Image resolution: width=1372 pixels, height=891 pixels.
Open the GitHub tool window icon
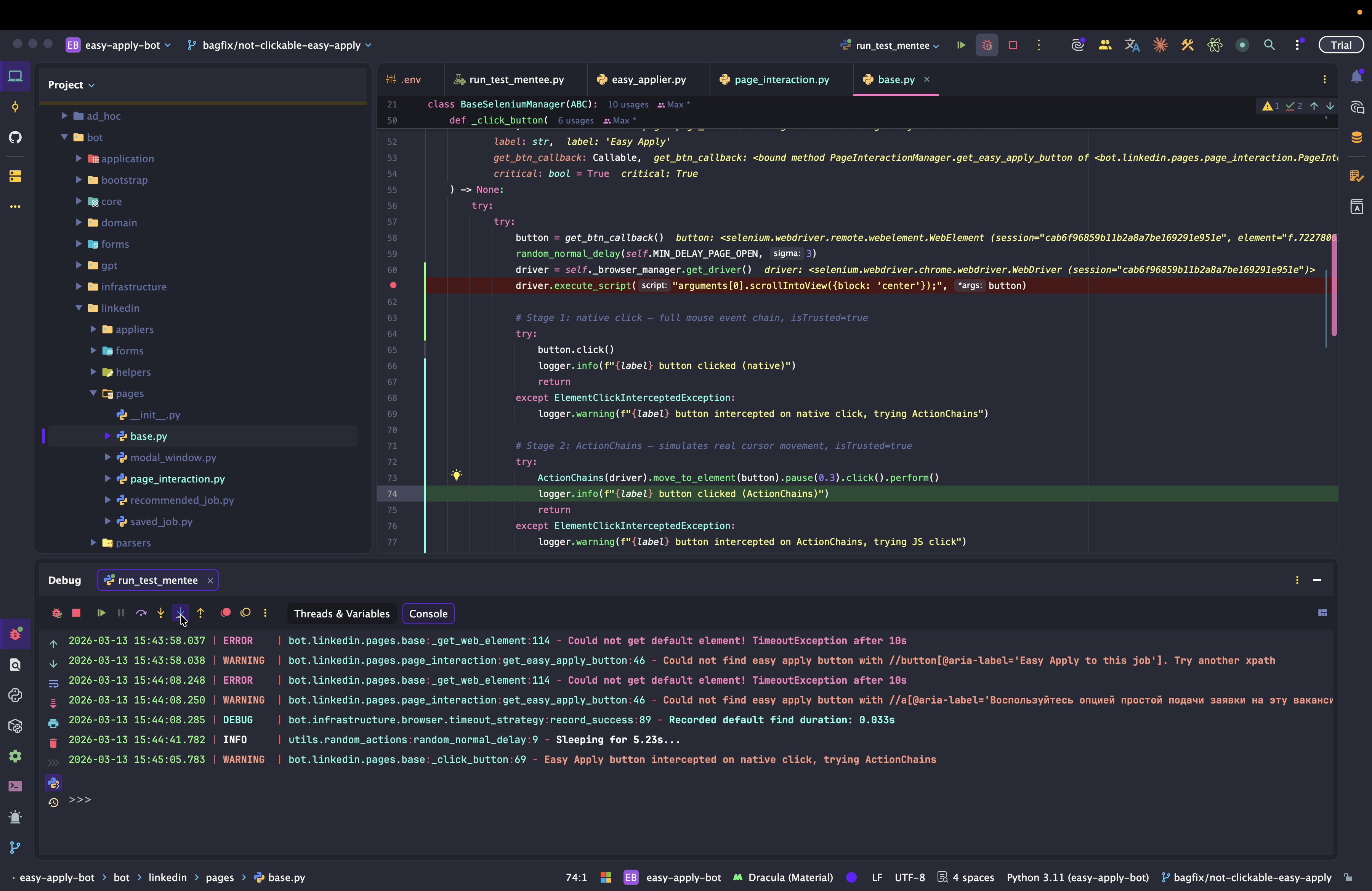[x=16, y=137]
